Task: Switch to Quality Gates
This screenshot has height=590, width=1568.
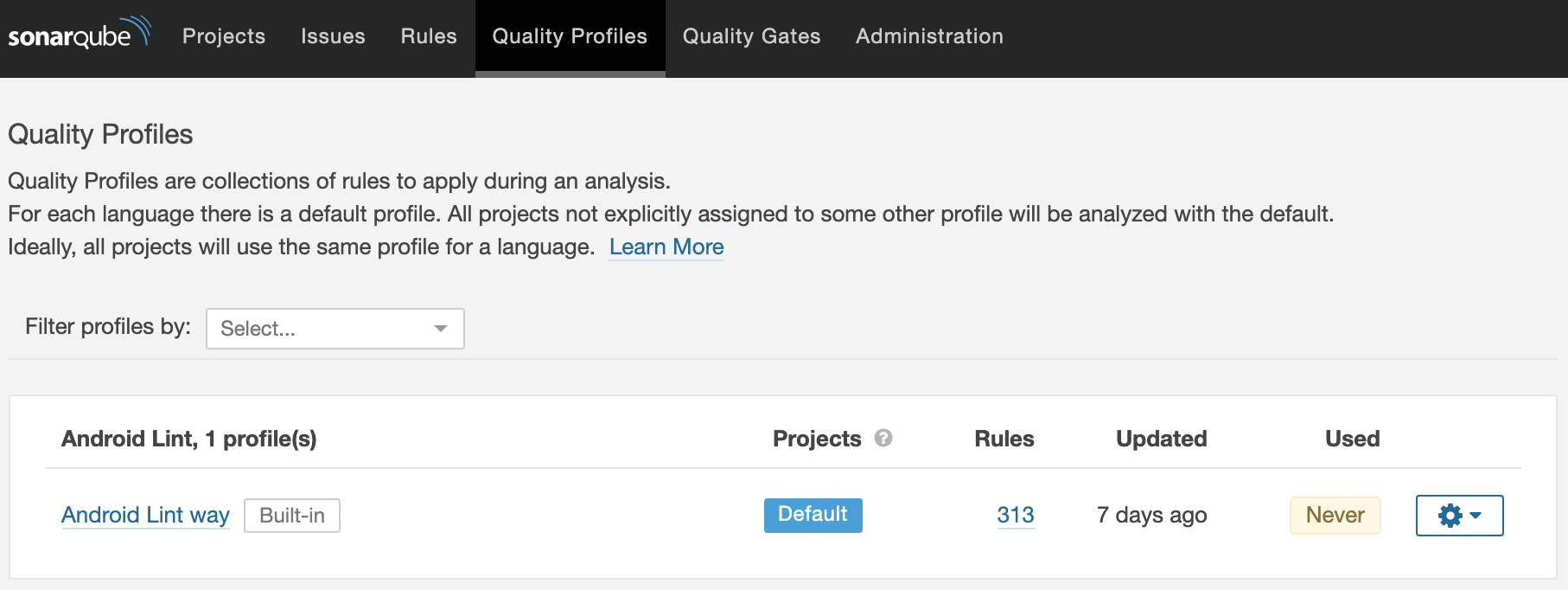Action: 751,36
